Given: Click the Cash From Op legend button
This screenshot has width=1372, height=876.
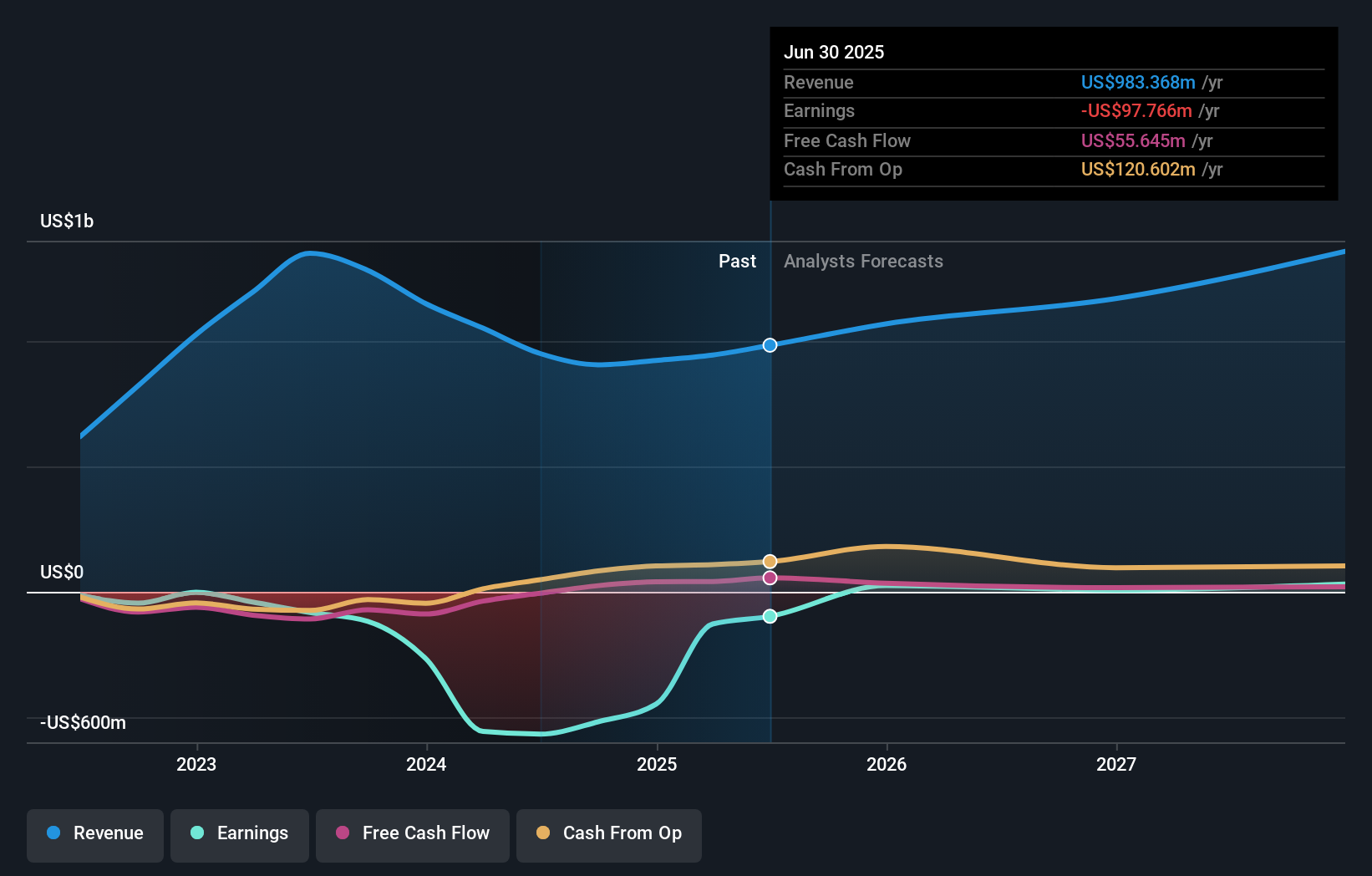Looking at the screenshot, I should (x=609, y=833).
